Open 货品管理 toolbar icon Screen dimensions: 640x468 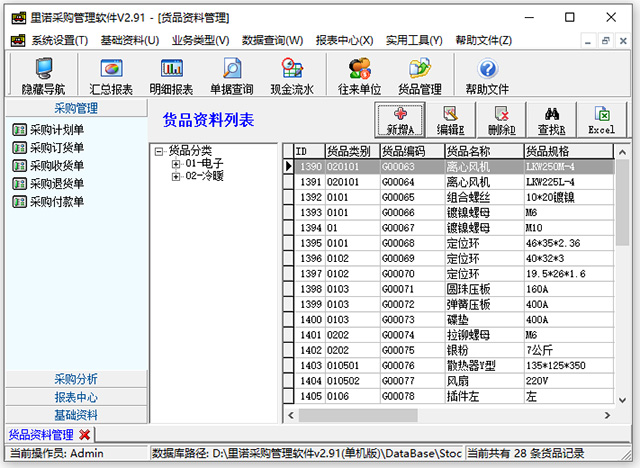click(x=420, y=76)
